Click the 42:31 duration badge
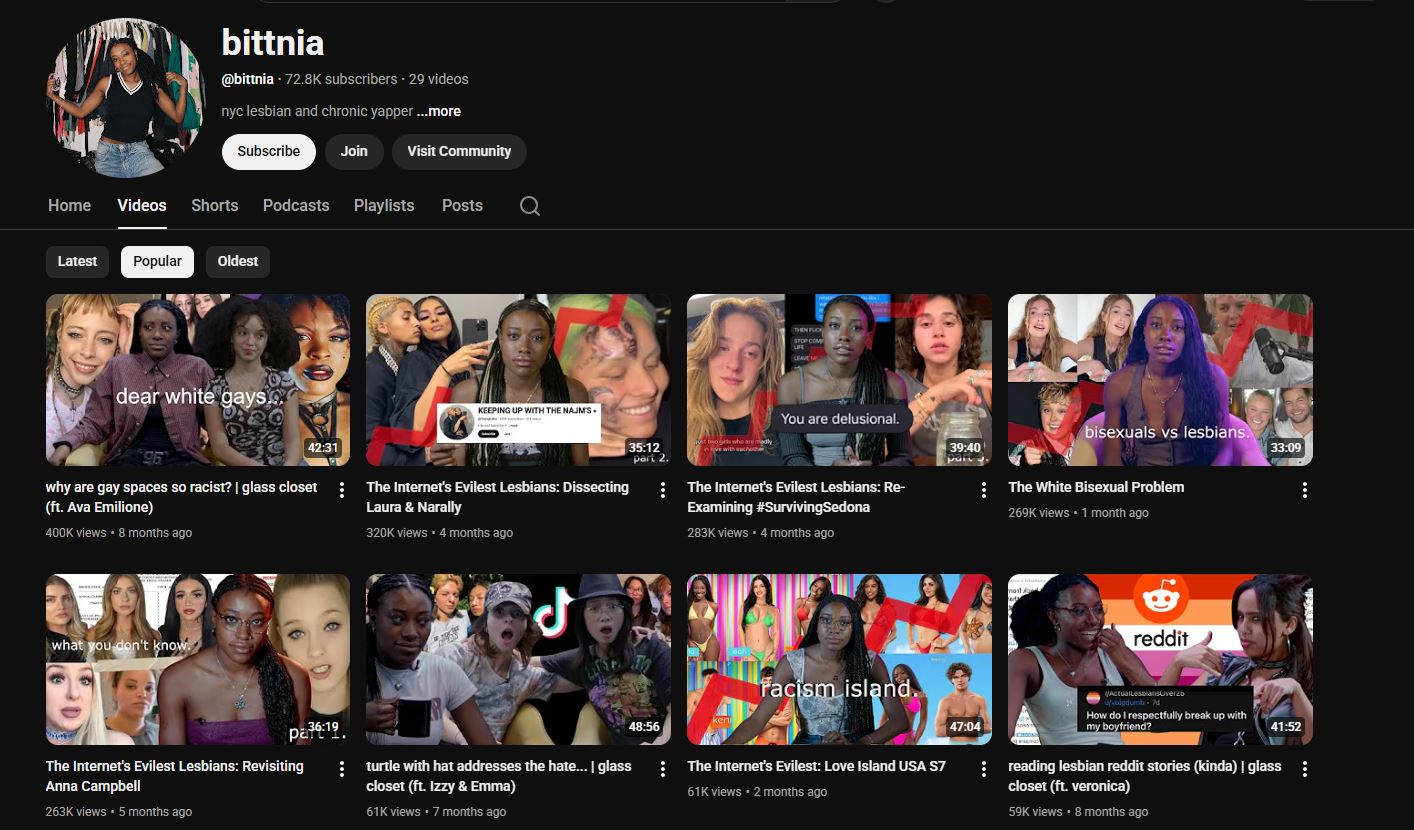This screenshot has height=830, width=1414. pyautogui.click(x=323, y=448)
